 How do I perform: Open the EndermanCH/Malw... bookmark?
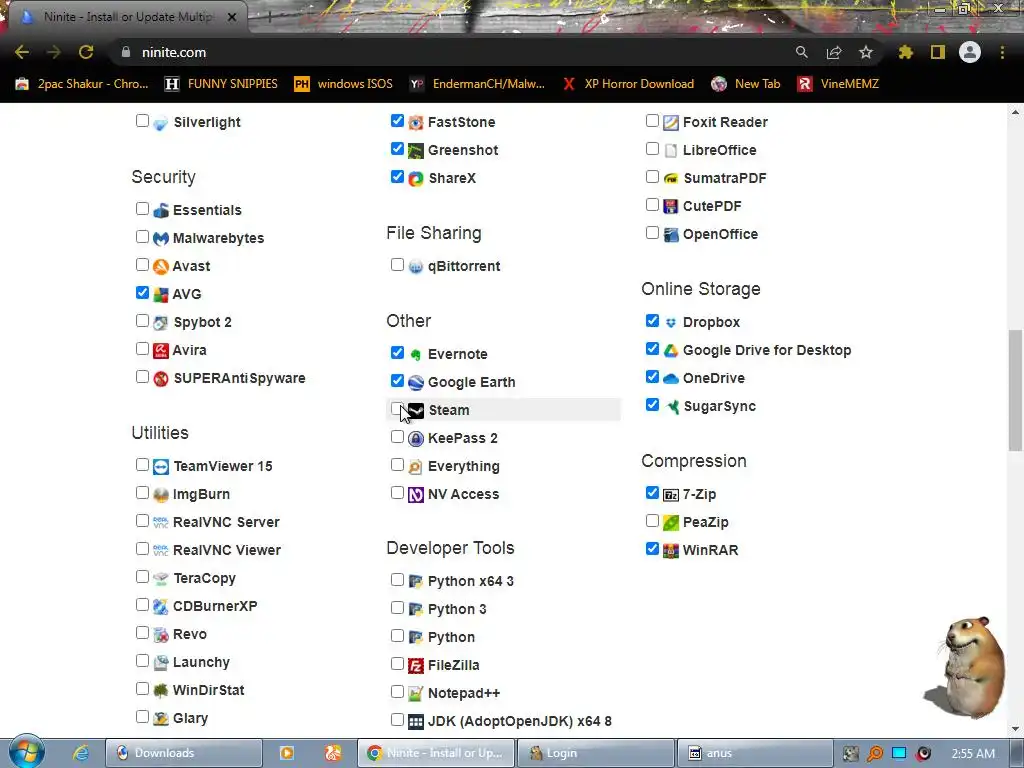pos(477,84)
